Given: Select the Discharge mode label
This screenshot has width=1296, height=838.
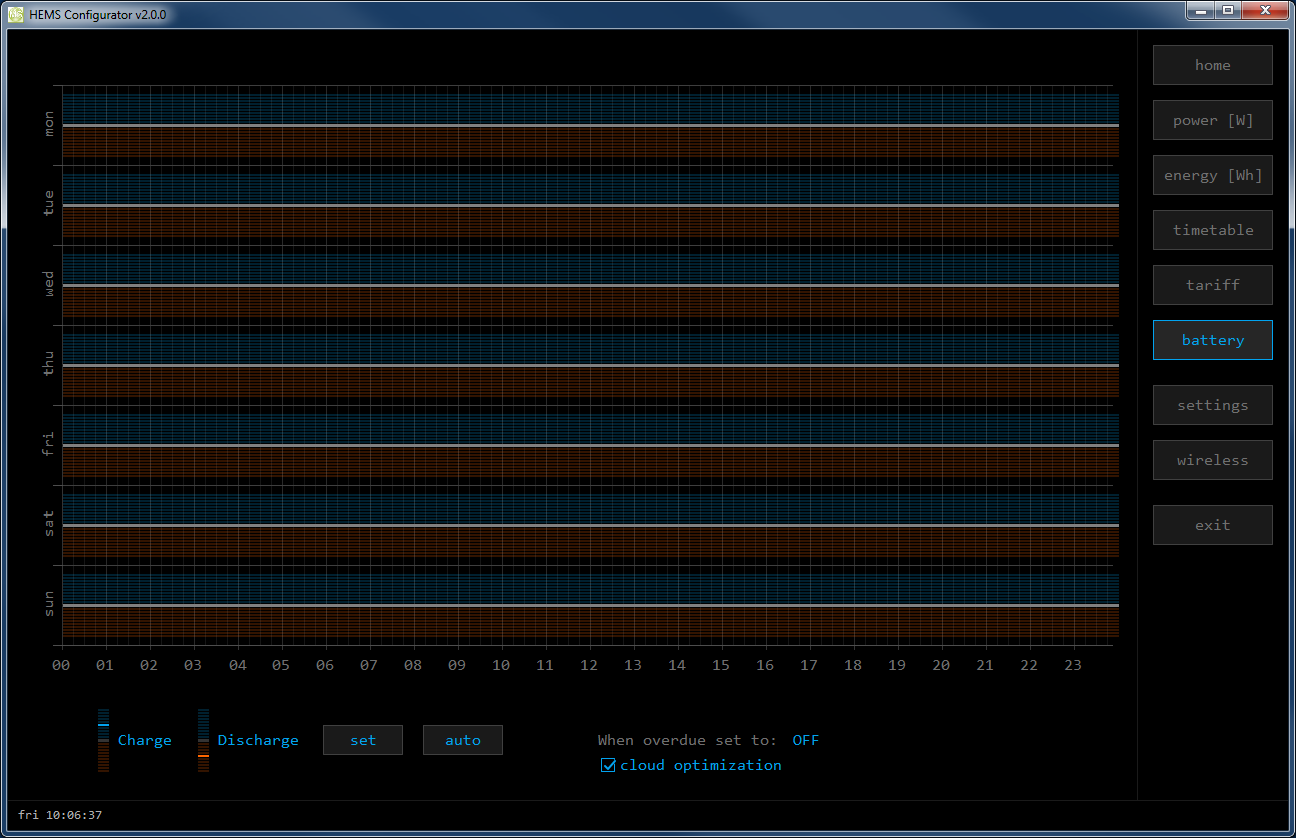Looking at the screenshot, I should [x=258, y=740].
